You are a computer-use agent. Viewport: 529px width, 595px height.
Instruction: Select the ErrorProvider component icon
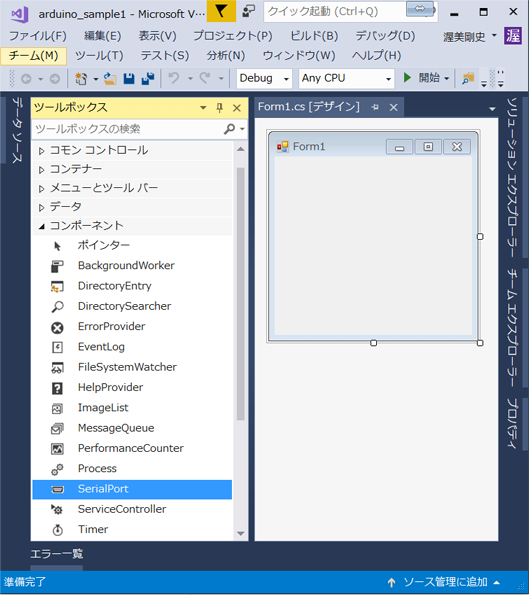[x=57, y=327]
